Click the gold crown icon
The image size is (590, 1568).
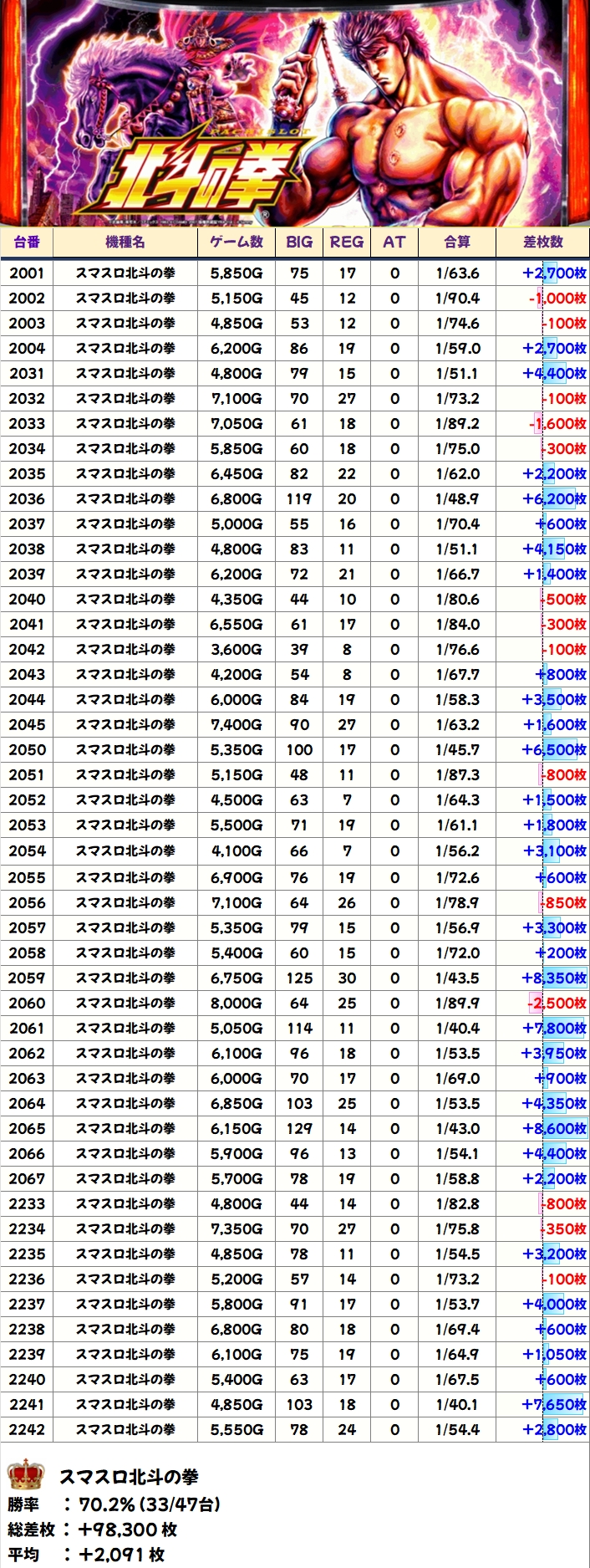[x=25, y=1474]
